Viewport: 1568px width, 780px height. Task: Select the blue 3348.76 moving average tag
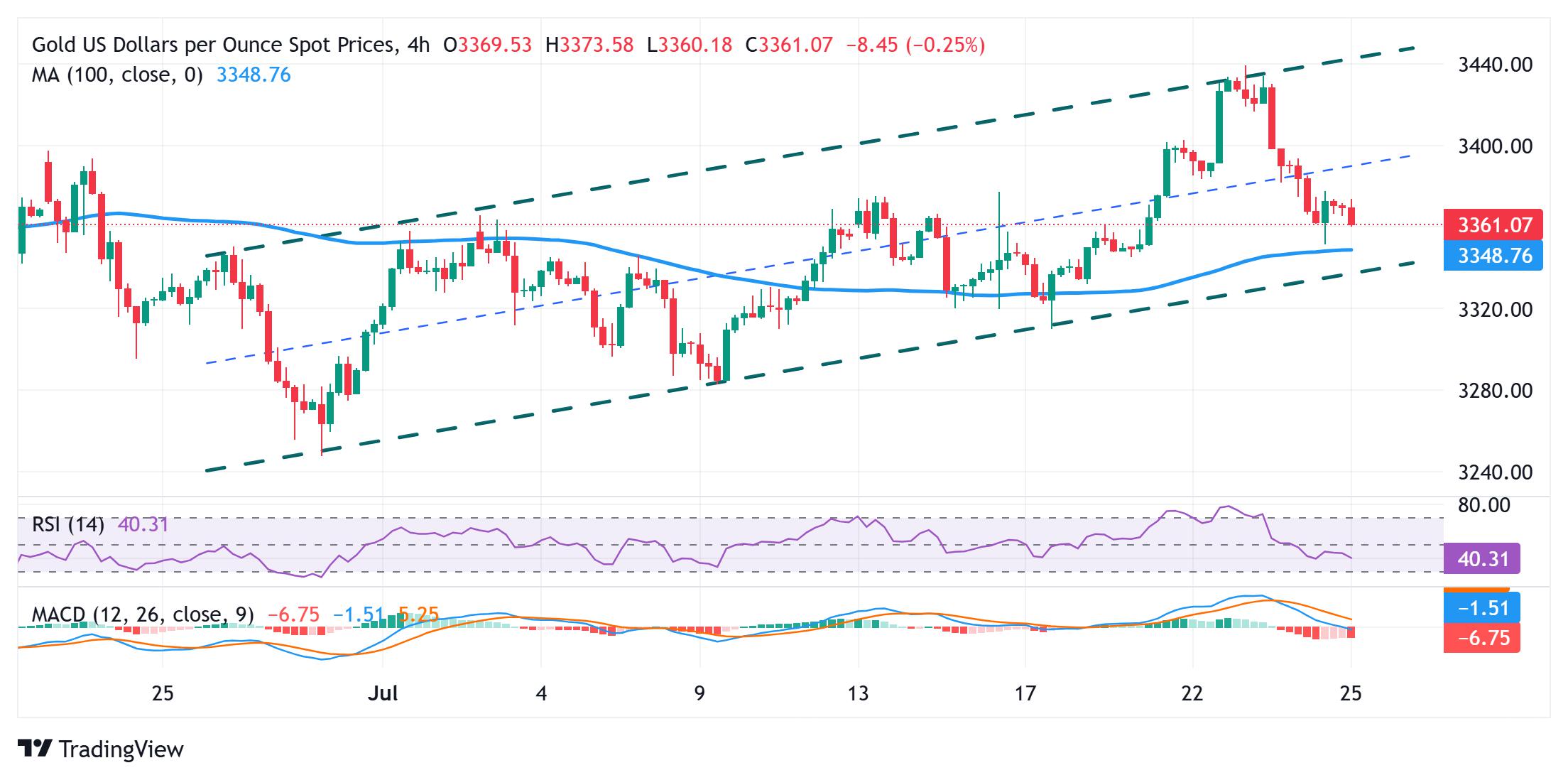tap(1493, 256)
